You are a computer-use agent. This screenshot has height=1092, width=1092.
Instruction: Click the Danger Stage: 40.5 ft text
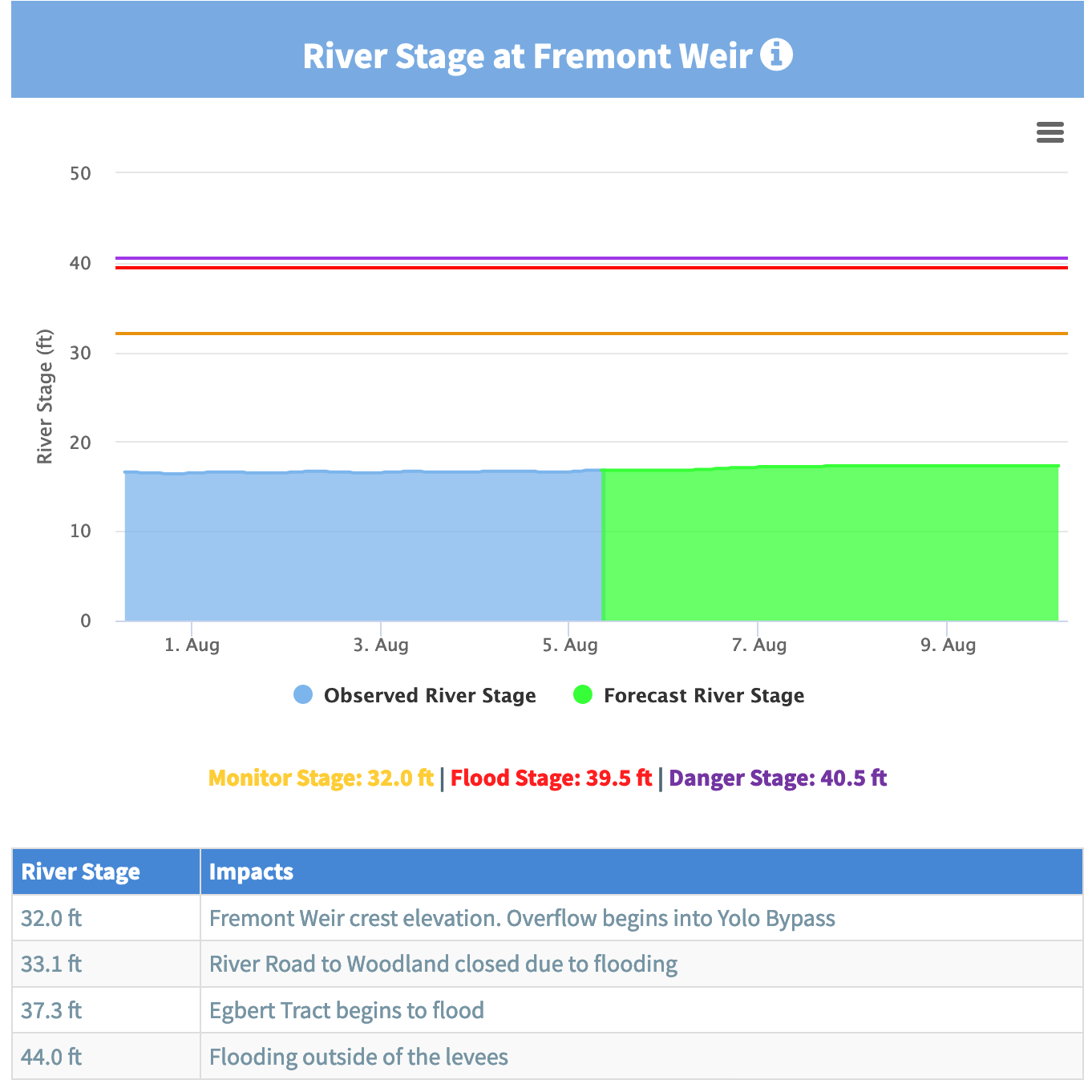pos(778,779)
